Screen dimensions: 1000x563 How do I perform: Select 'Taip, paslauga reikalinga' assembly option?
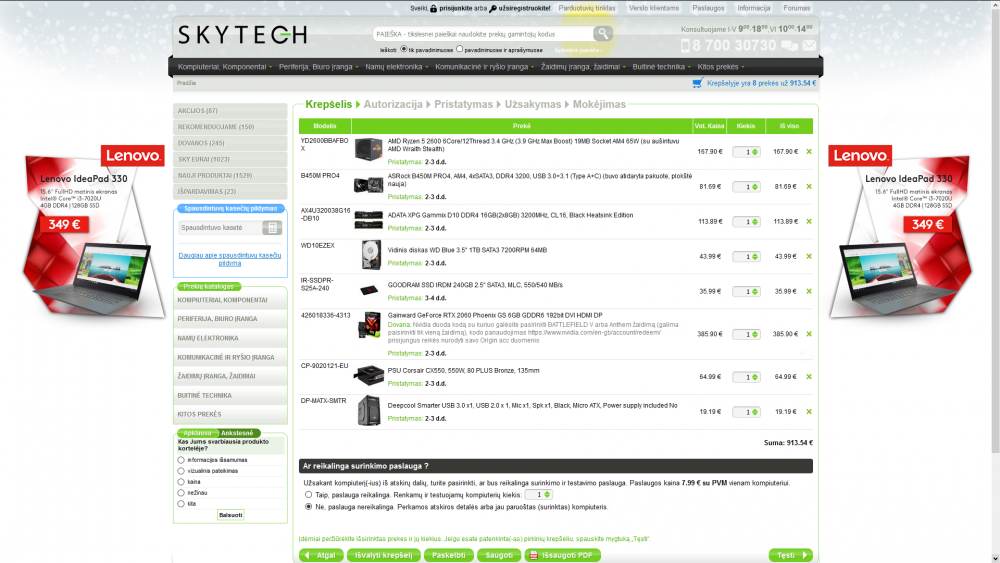309,495
